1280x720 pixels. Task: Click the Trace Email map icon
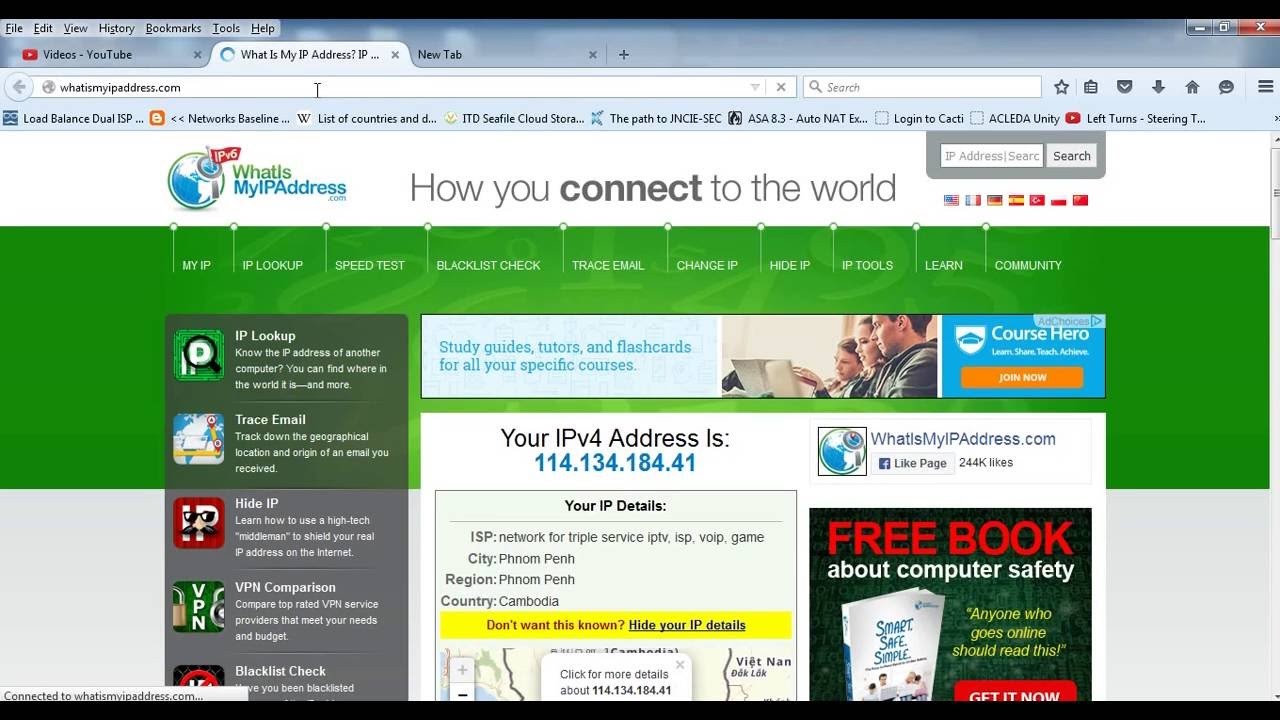(x=199, y=439)
